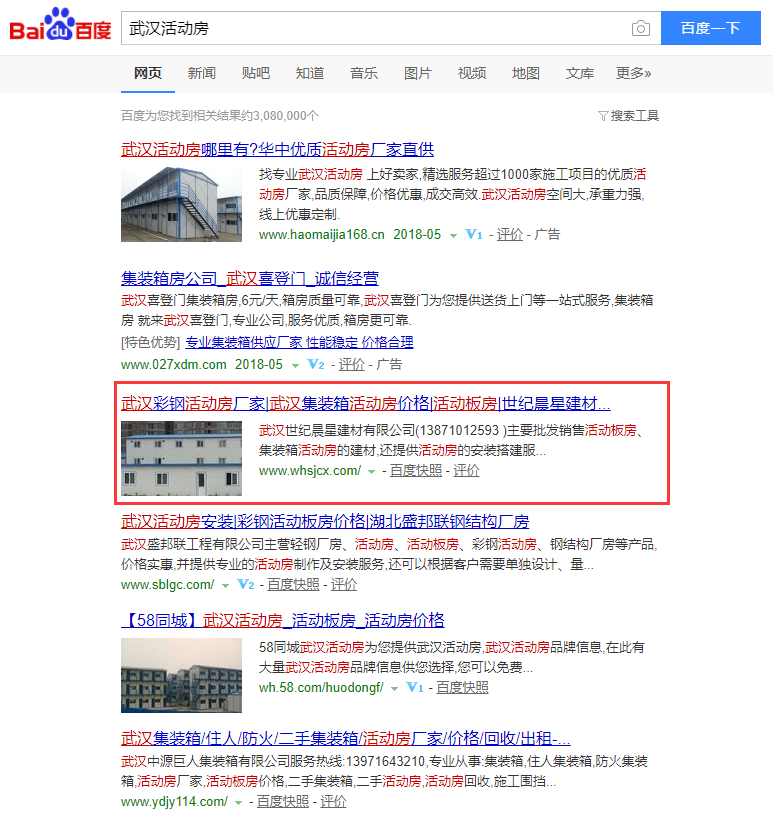Image resolution: width=773 pixels, height=822 pixels.
Task: Open result 【58同城】武汉活动房_活动板房
Action: pyautogui.click(x=282, y=621)
